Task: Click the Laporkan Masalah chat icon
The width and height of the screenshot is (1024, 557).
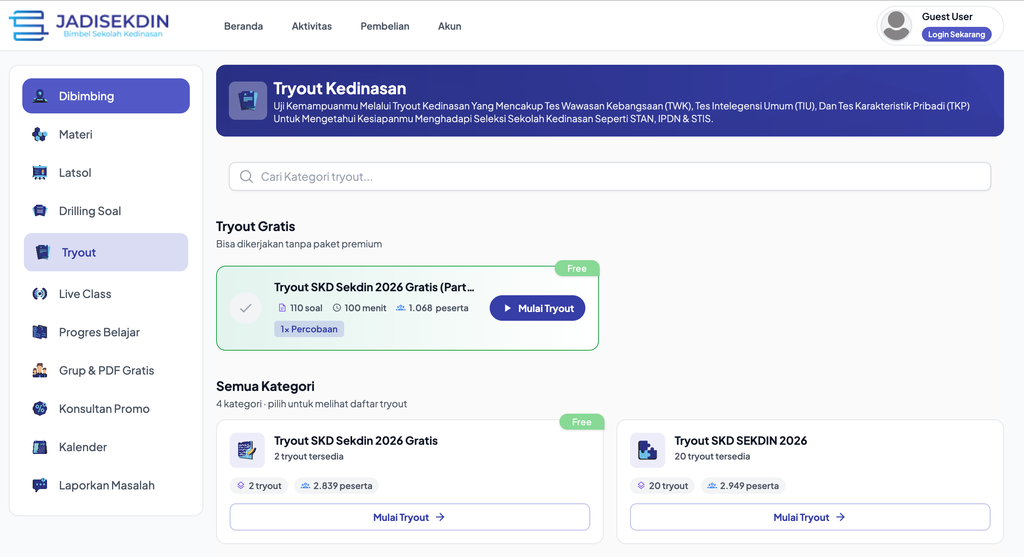Action: click(x=40, y=485)
